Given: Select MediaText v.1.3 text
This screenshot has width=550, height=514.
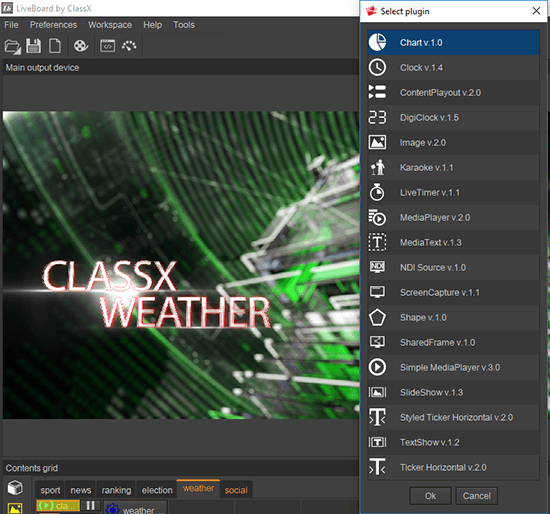Looking at the screenshot, I should 431,242.
